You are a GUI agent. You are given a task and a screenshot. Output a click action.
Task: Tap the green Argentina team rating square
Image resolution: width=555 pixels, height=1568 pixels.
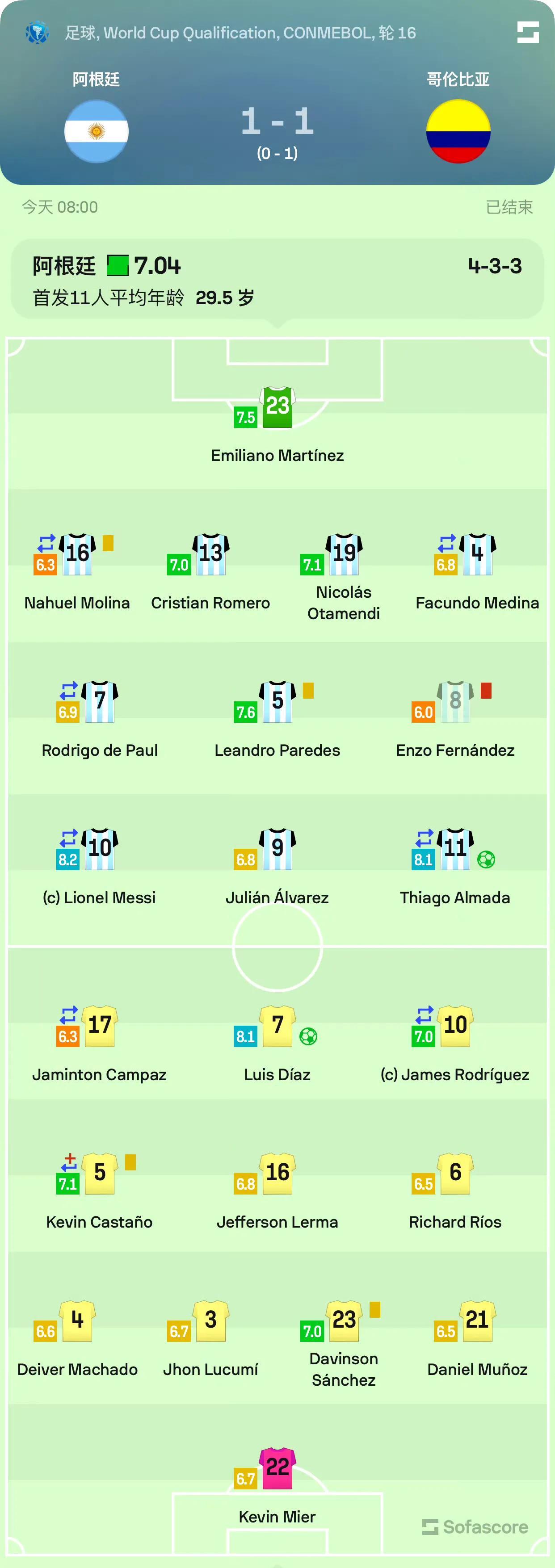point(118,265)
